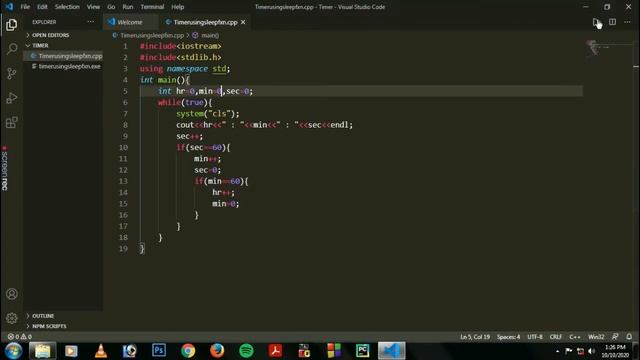The width and height of the screenshot is (640, 360).
Task: Open Spotify from taskbar
Action: click(246, 351)
